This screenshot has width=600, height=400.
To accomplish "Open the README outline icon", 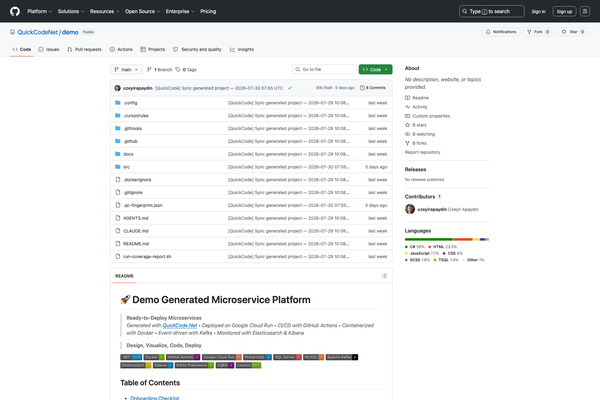I will tap(384, 276).
